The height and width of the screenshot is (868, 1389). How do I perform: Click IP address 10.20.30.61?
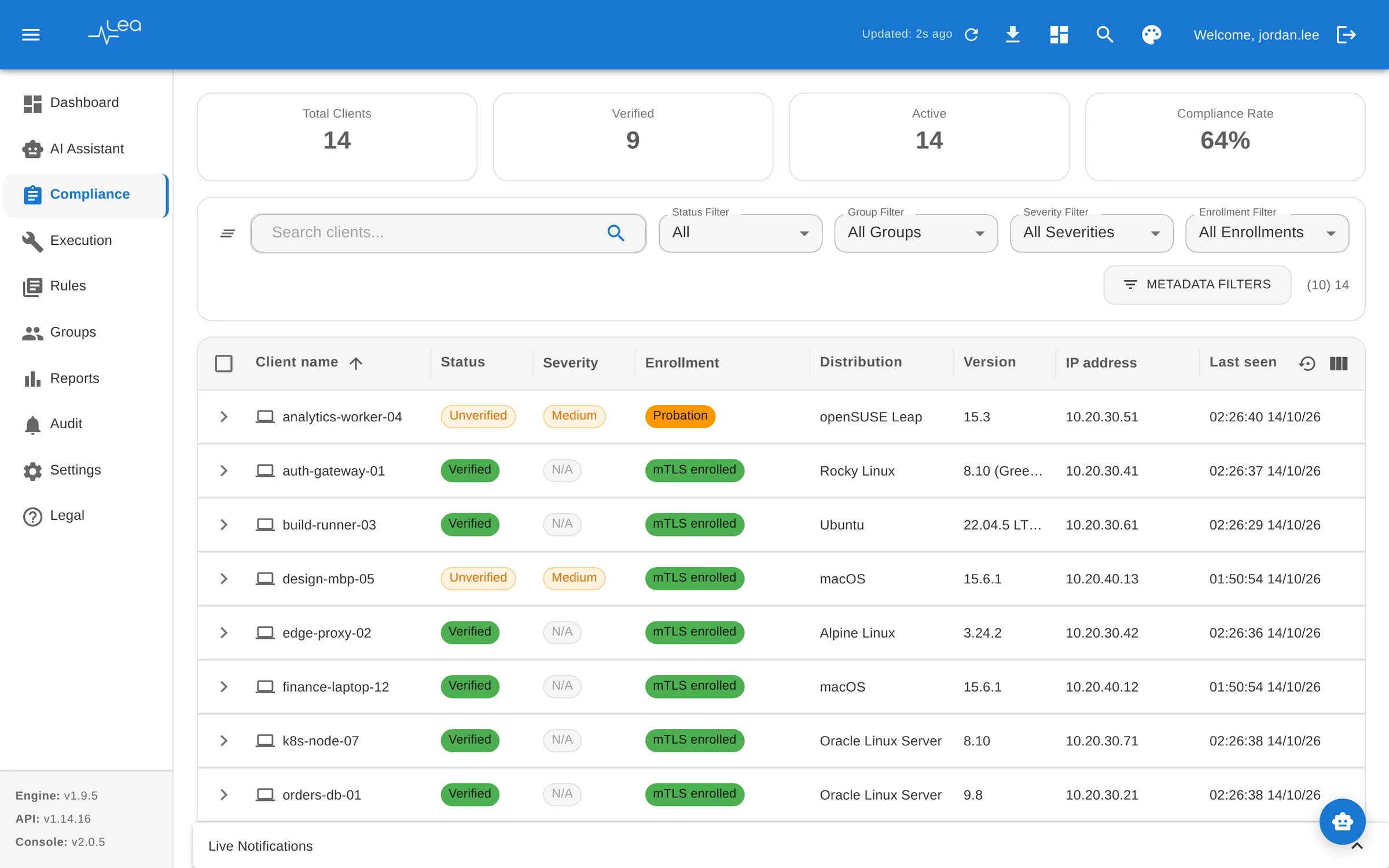pos(1102,525)
